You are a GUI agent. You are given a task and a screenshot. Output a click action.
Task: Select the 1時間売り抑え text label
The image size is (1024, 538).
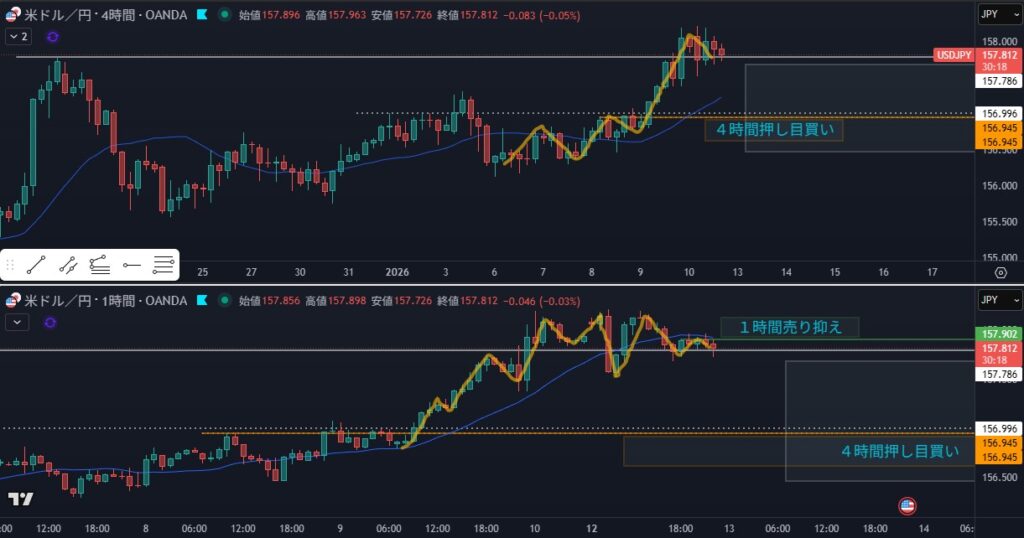tap(788, 328)
